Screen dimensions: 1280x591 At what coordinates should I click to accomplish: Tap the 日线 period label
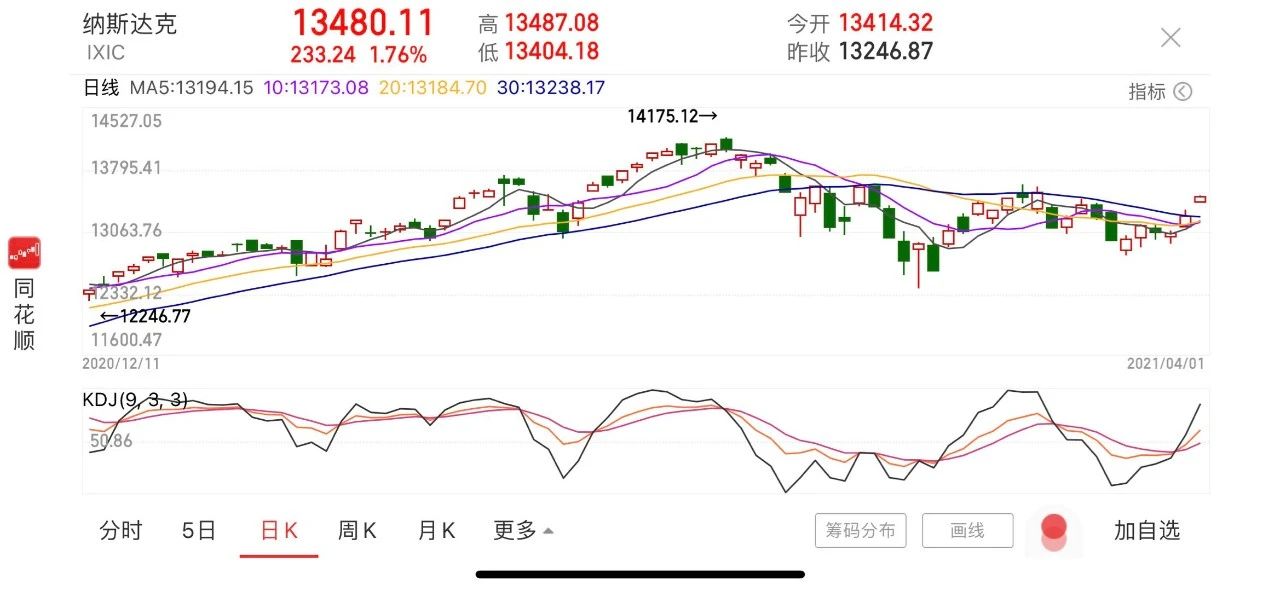point(100,88)
